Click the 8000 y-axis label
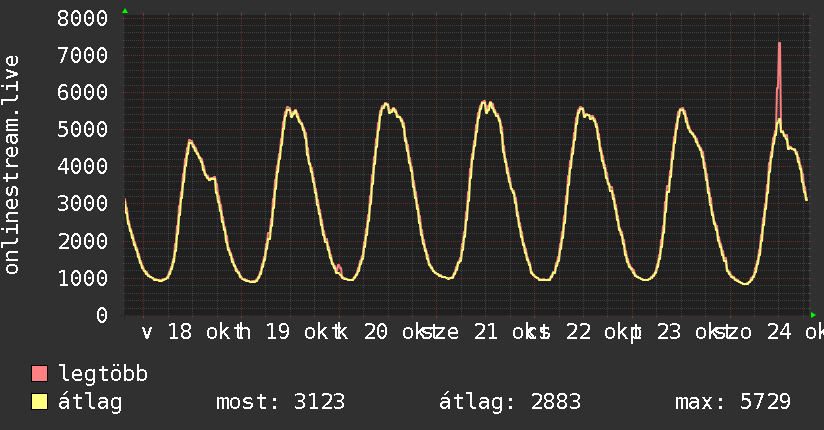 click(x=83, y=18)
